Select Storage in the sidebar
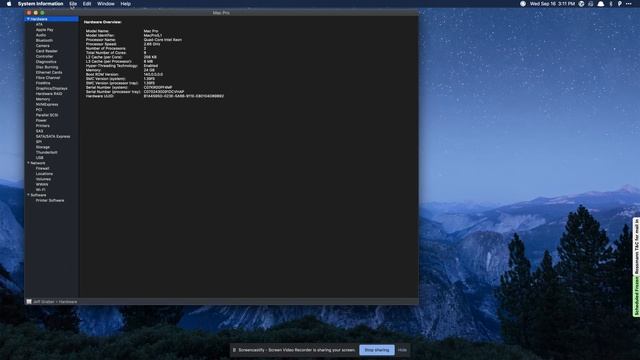 (43, 147)
